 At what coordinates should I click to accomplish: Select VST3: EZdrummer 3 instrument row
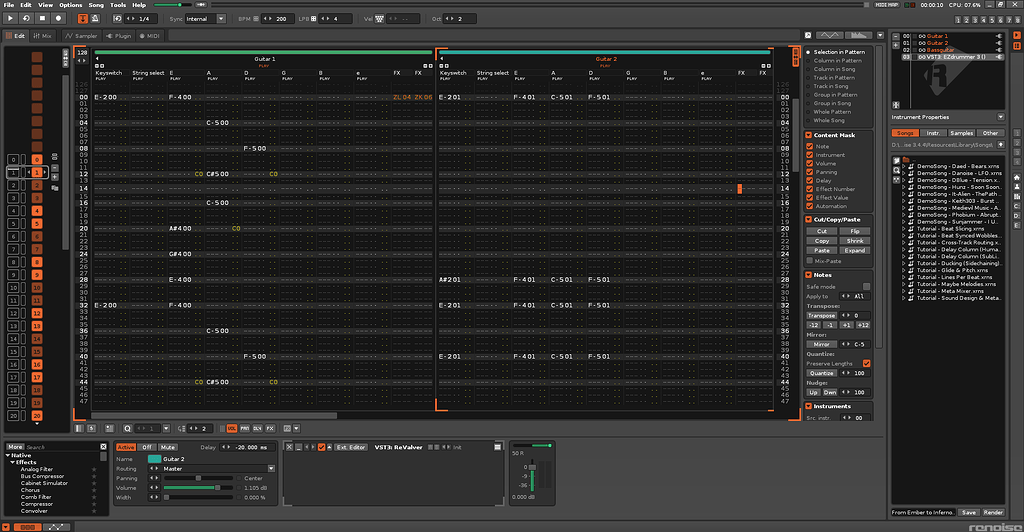point(952,57)
